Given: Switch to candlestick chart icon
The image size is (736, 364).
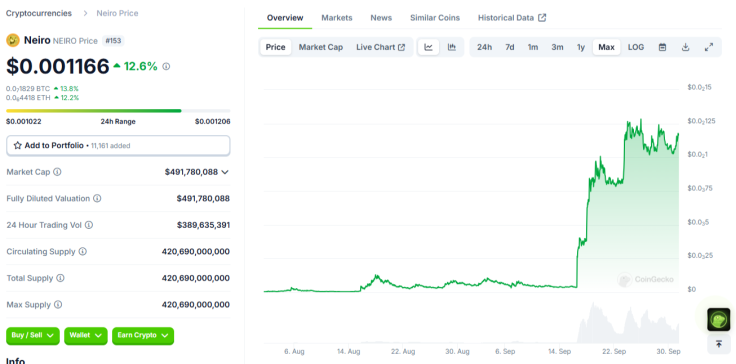Looking at the screenshot, I should coord(452,47).
